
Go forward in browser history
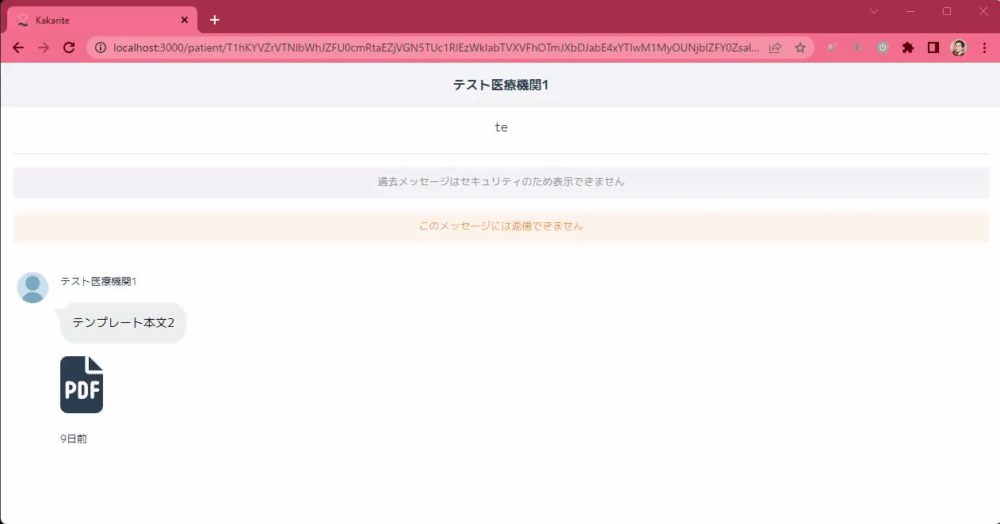pyautogui.click(x=43, y=48)
